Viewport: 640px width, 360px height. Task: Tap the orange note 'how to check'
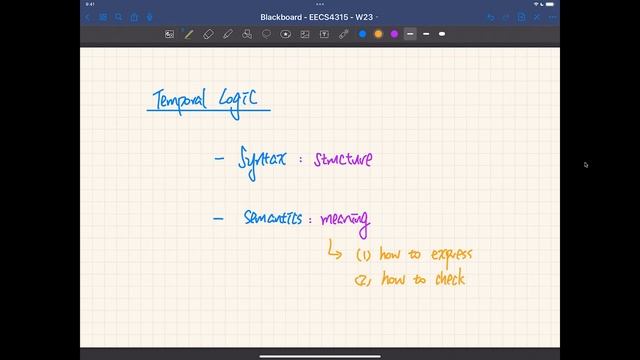click(423, 278)
